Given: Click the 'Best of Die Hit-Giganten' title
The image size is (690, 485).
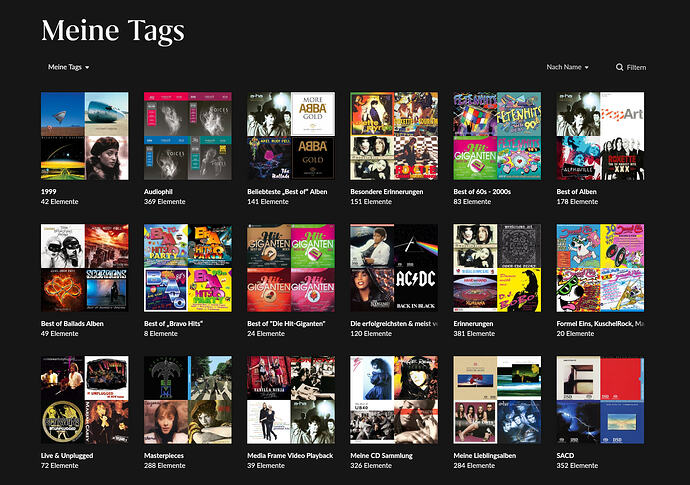Looking at the screenshot, I should tap(286, 323).
